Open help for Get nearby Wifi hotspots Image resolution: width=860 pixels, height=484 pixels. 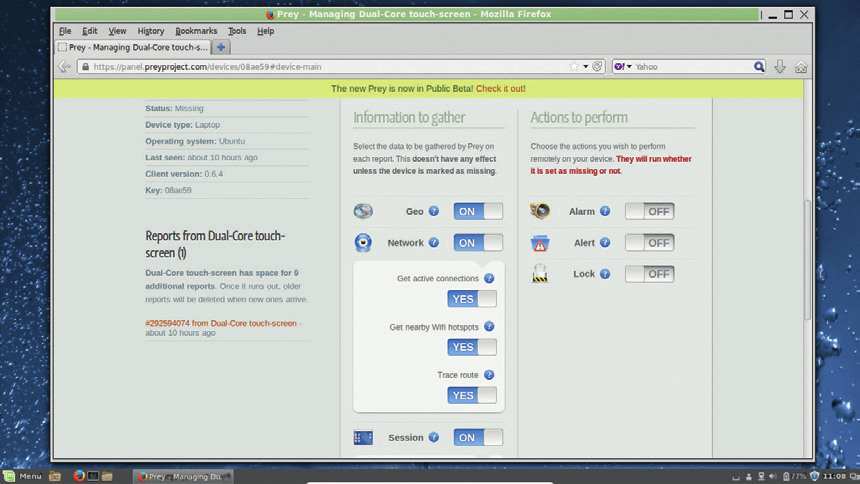click(x=489, y=327)
